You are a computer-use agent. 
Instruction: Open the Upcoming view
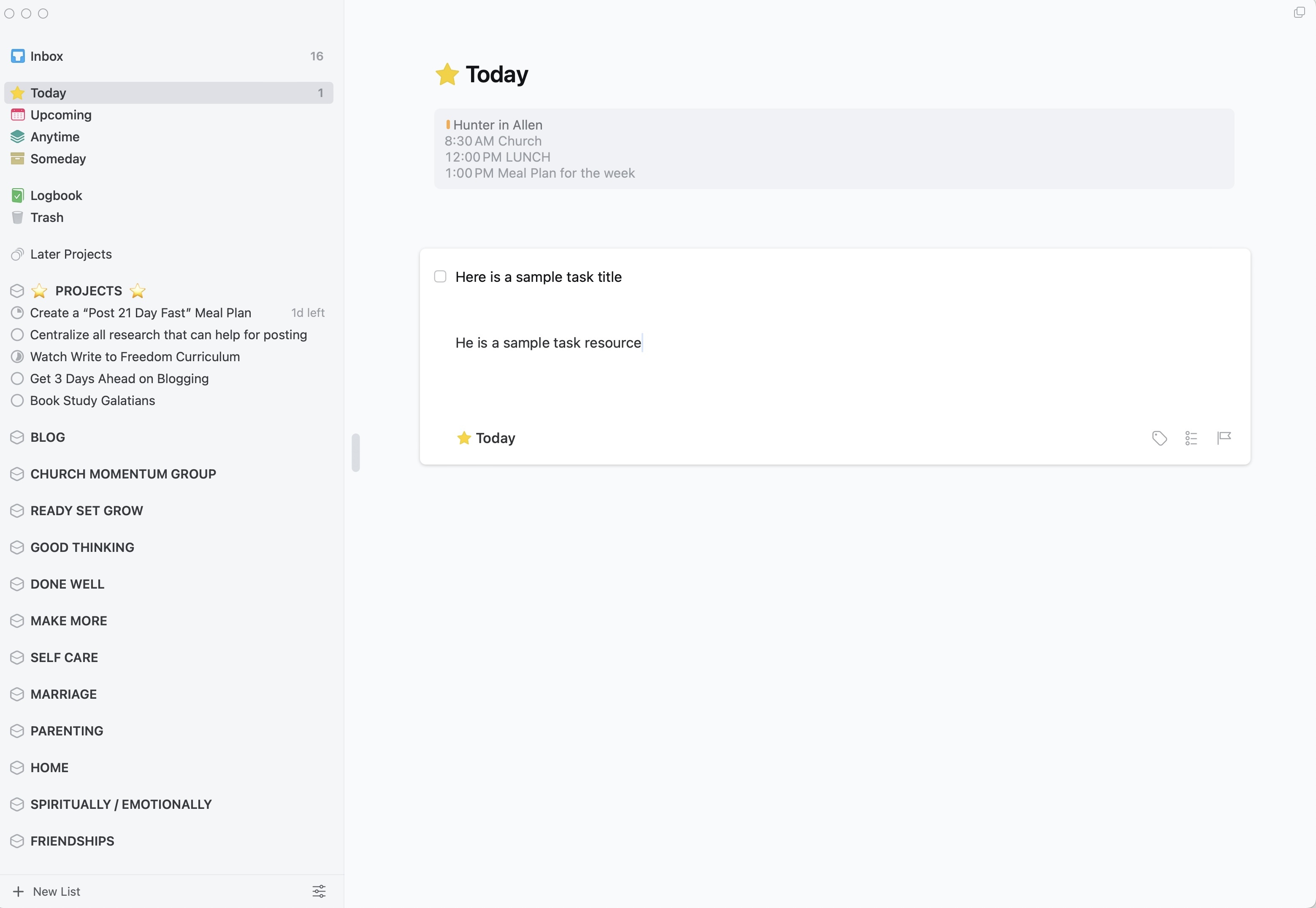168,115
